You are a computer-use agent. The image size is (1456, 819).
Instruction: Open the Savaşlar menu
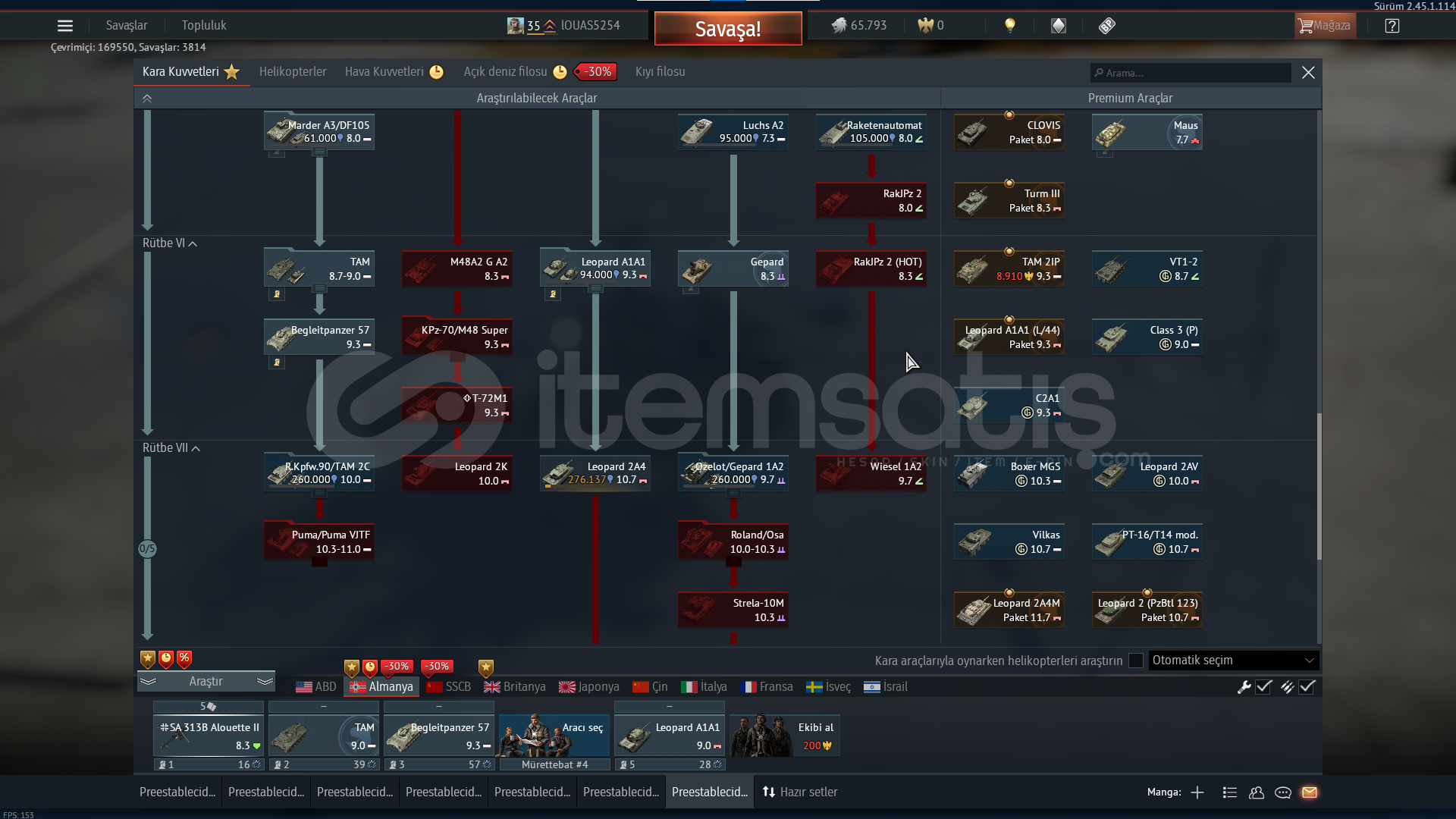127,26
